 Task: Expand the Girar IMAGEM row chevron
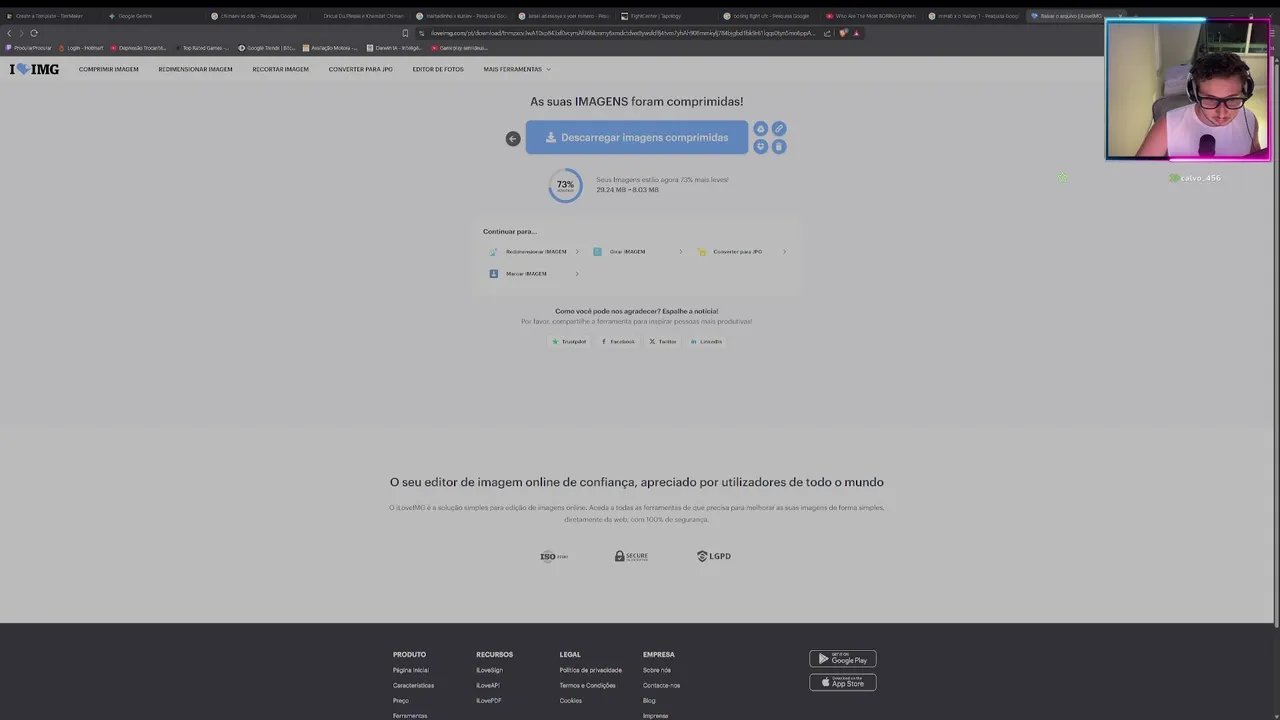click(x=681, y=252)
